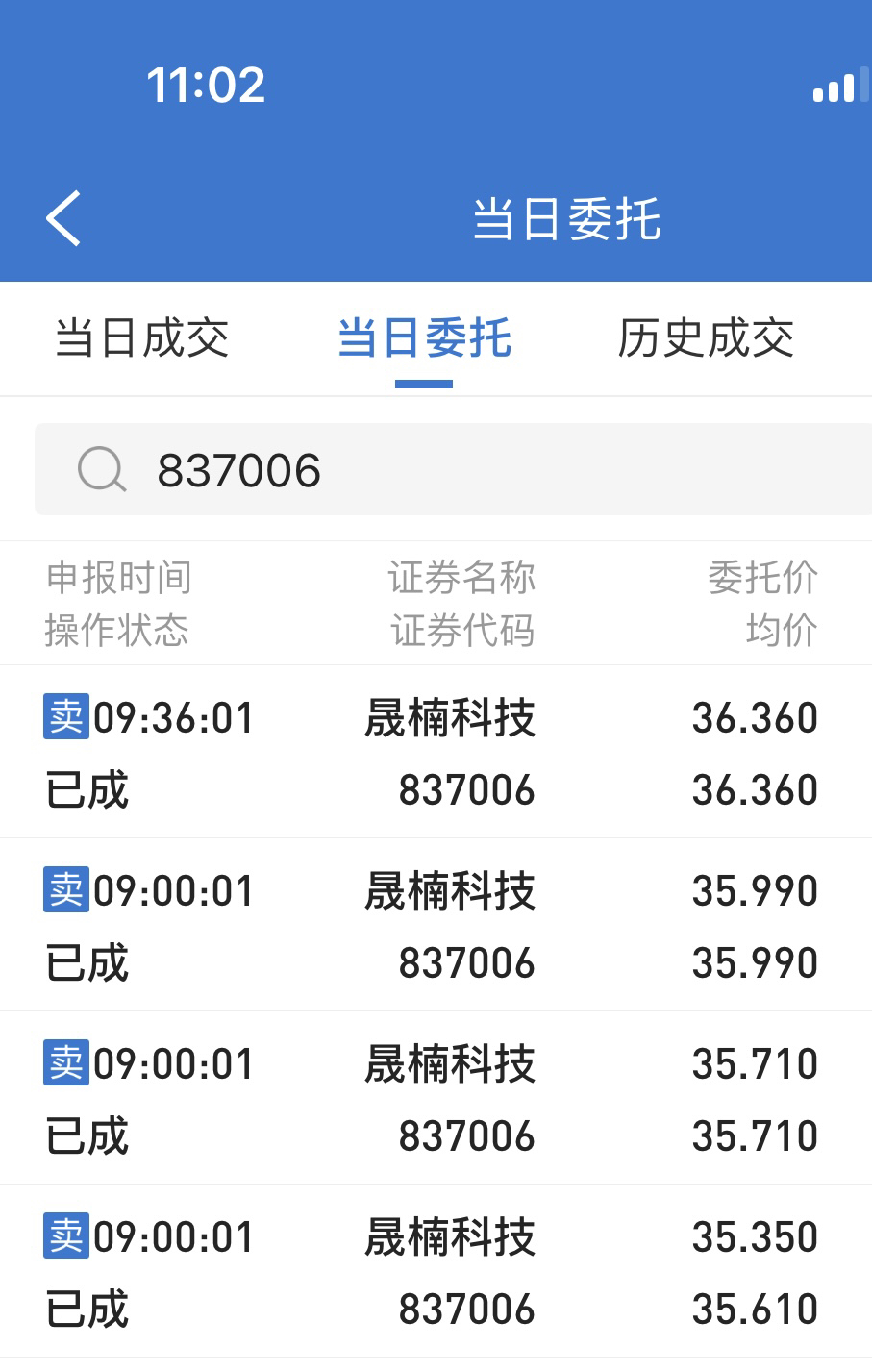Select the 当日委托 tab
The width and height of the screenshot is (872, 1372).
click(424, 338)
